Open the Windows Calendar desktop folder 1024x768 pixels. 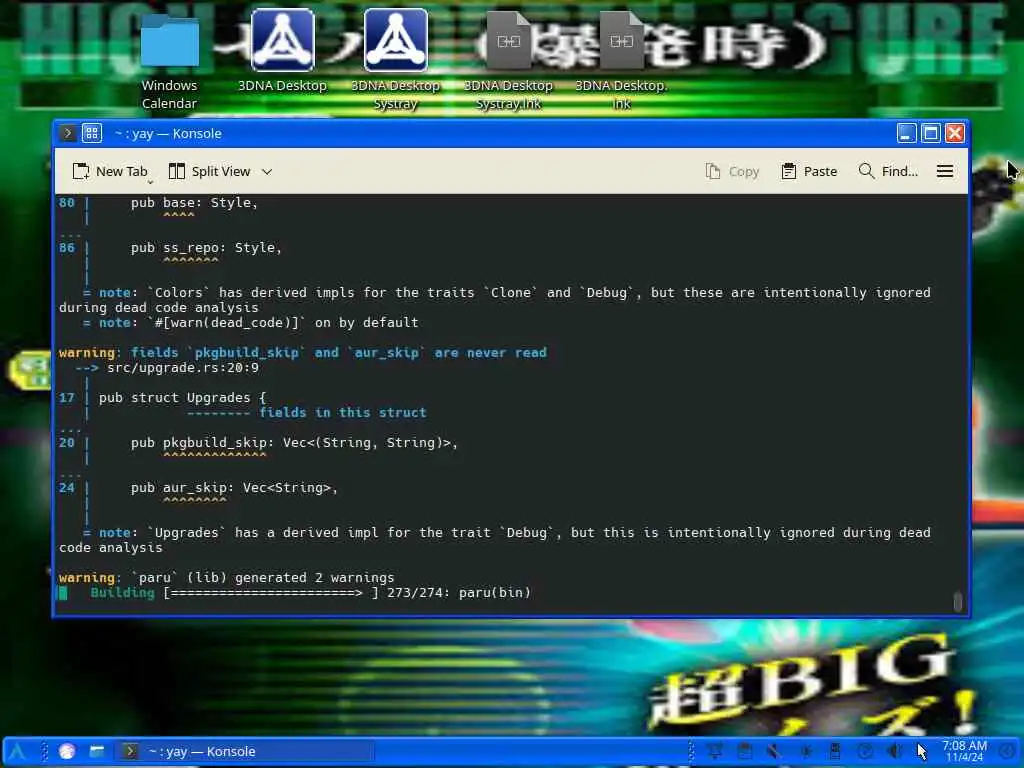coord(169,62)
